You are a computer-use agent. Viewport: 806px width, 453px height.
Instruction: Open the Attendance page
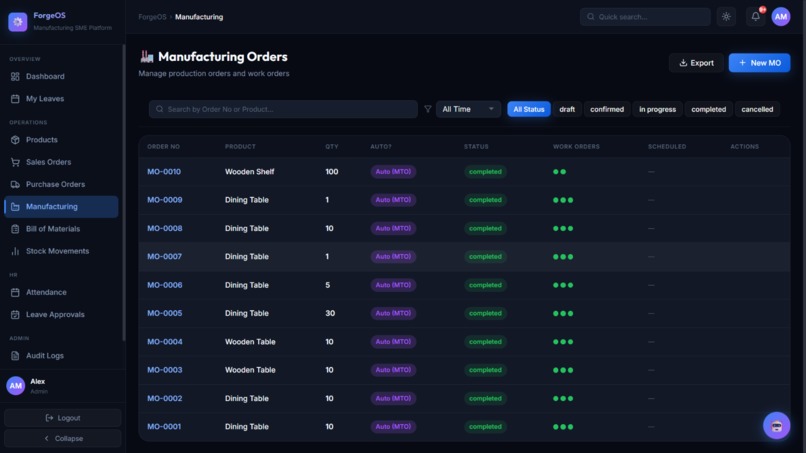[x=61, y=292]
